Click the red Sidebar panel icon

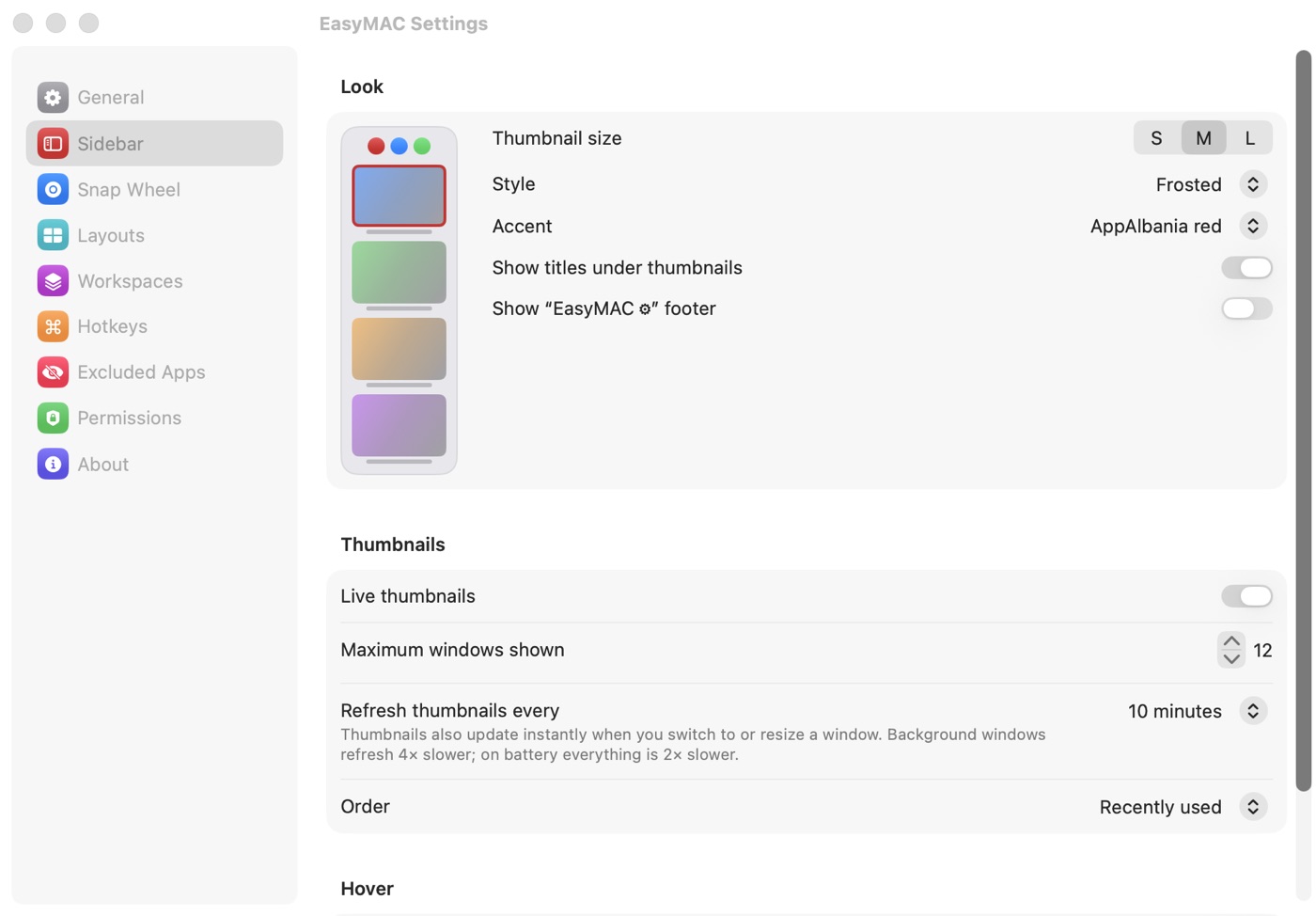click(x=53, y=143)
